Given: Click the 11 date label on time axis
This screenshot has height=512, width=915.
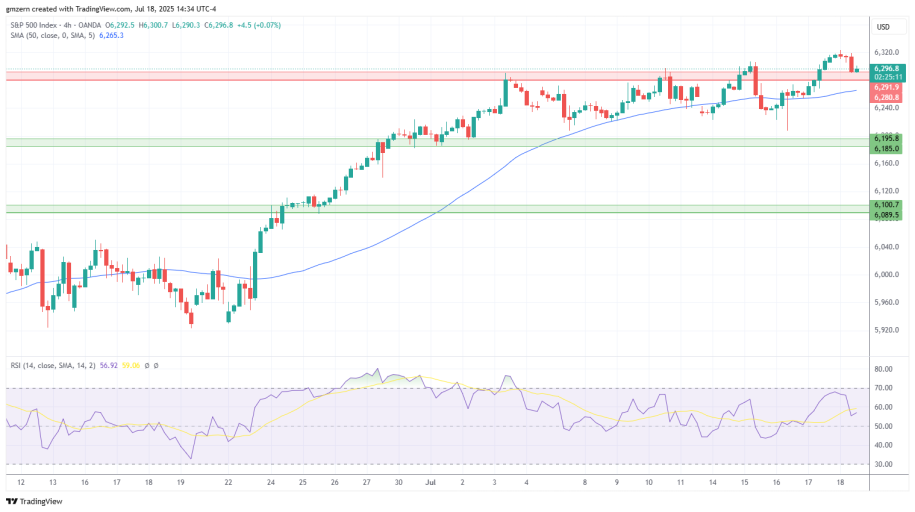Looking at the screenshot, I should click(680, 482).
